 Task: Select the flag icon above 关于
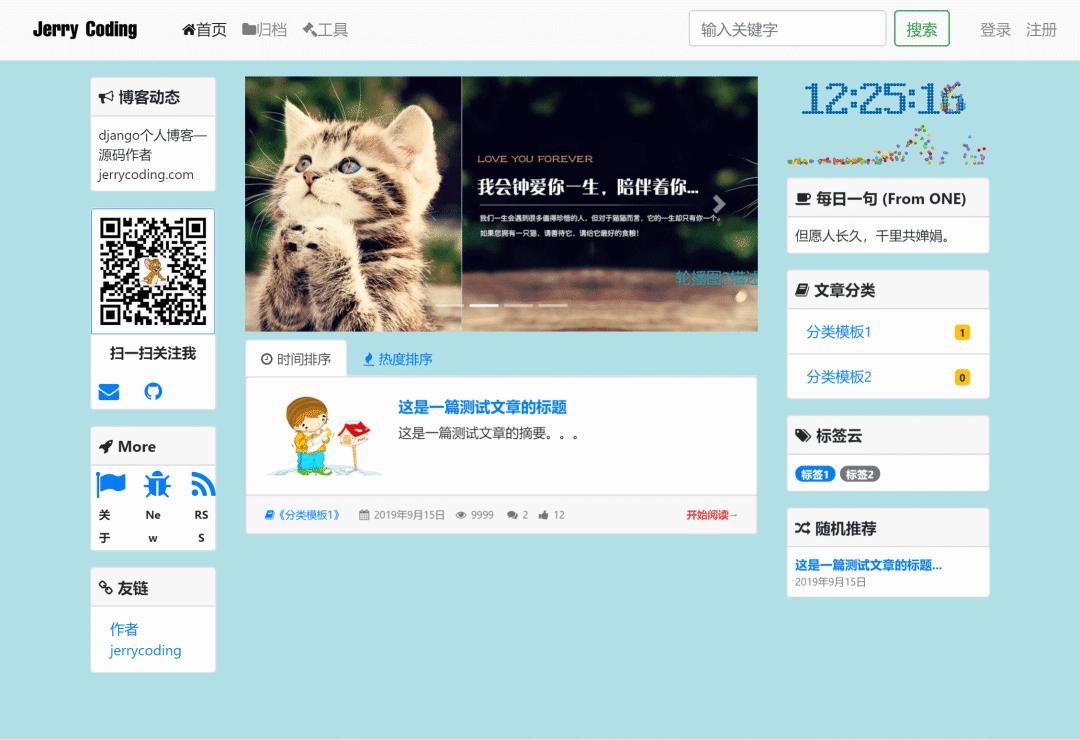coord(112,484)
